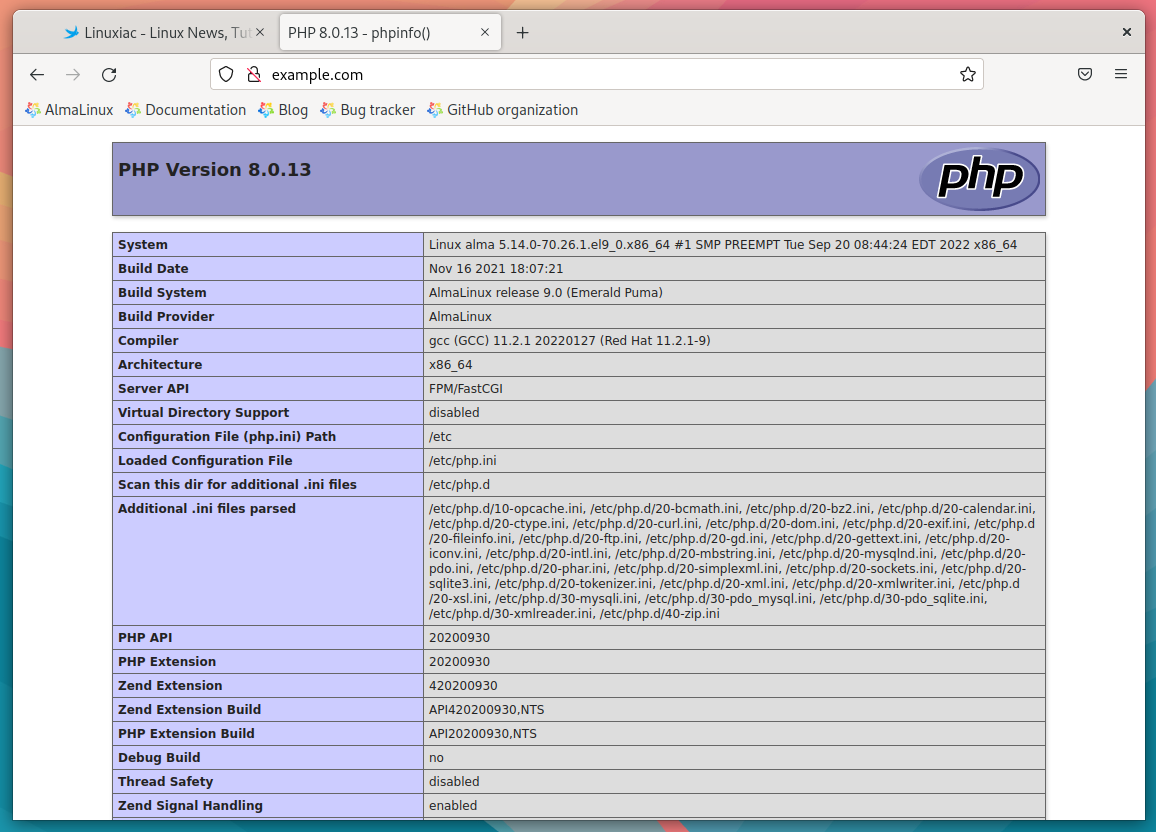
Task: Open the Documentation bookmark
Action: [186, 110]
